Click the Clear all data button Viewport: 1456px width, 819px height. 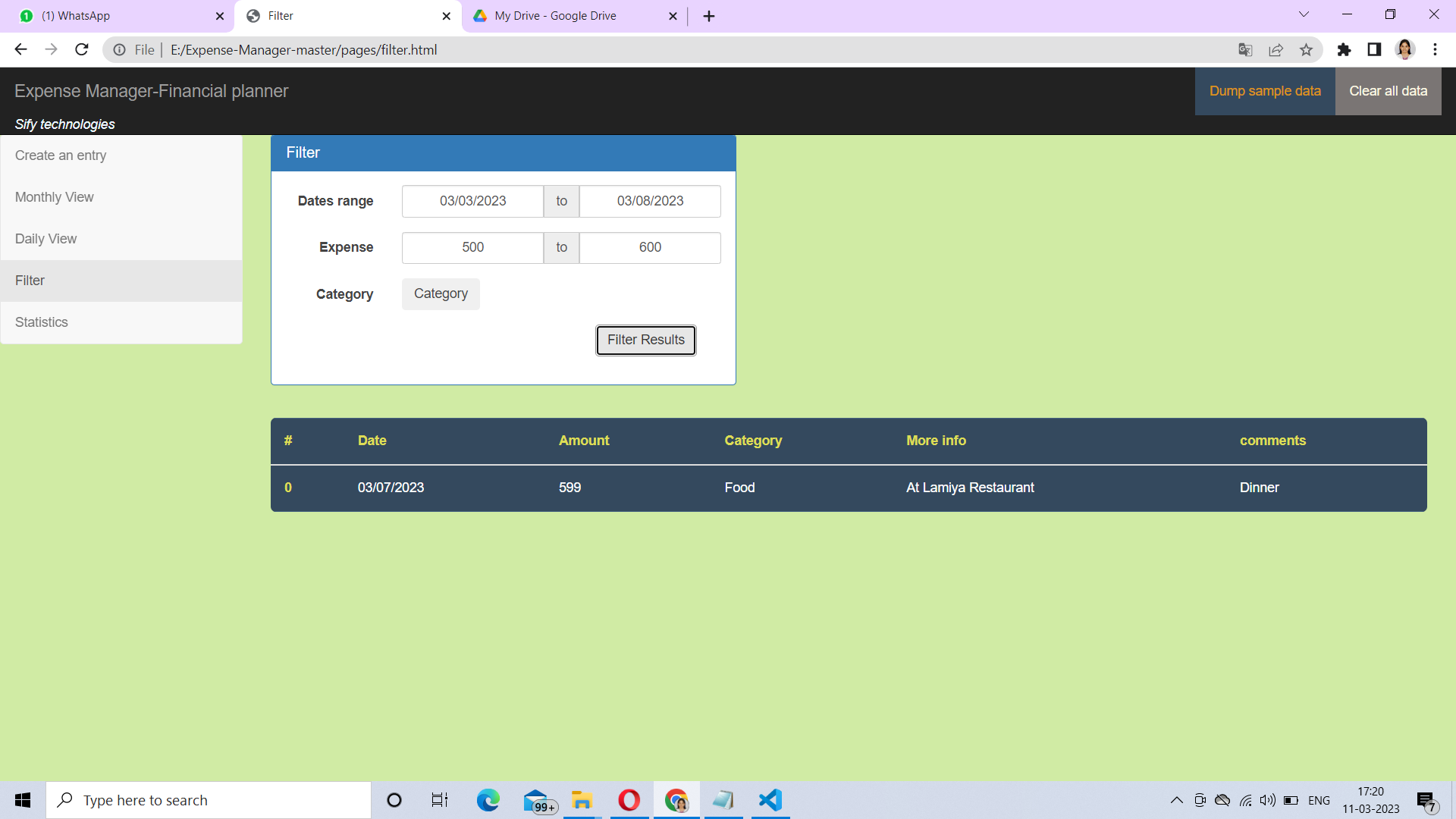(x=1388, y=90)
